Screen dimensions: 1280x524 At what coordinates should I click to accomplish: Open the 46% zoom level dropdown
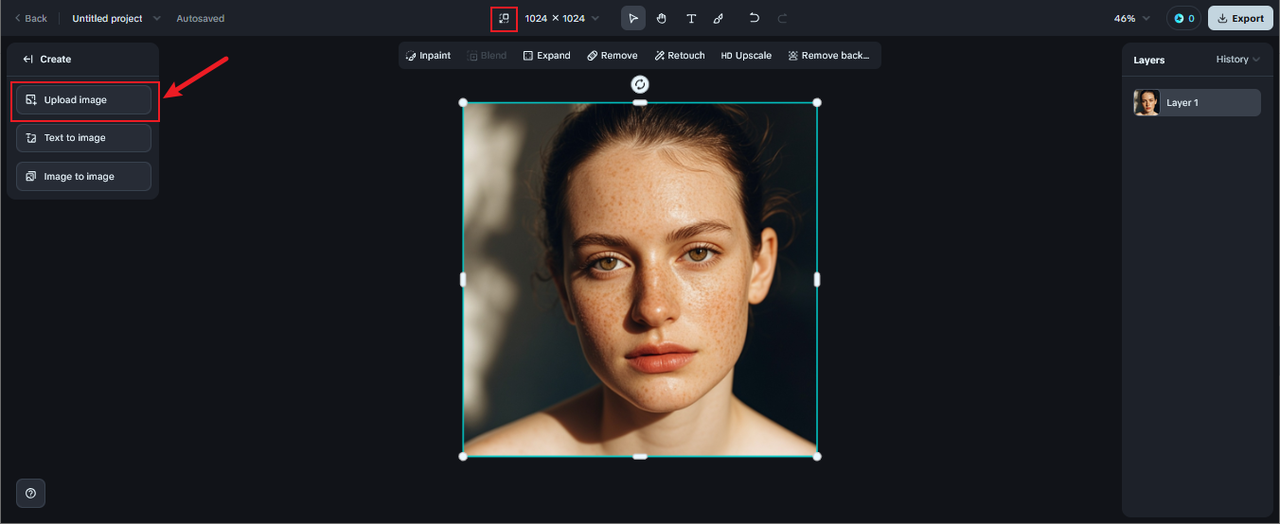(x=1132, y=18)
